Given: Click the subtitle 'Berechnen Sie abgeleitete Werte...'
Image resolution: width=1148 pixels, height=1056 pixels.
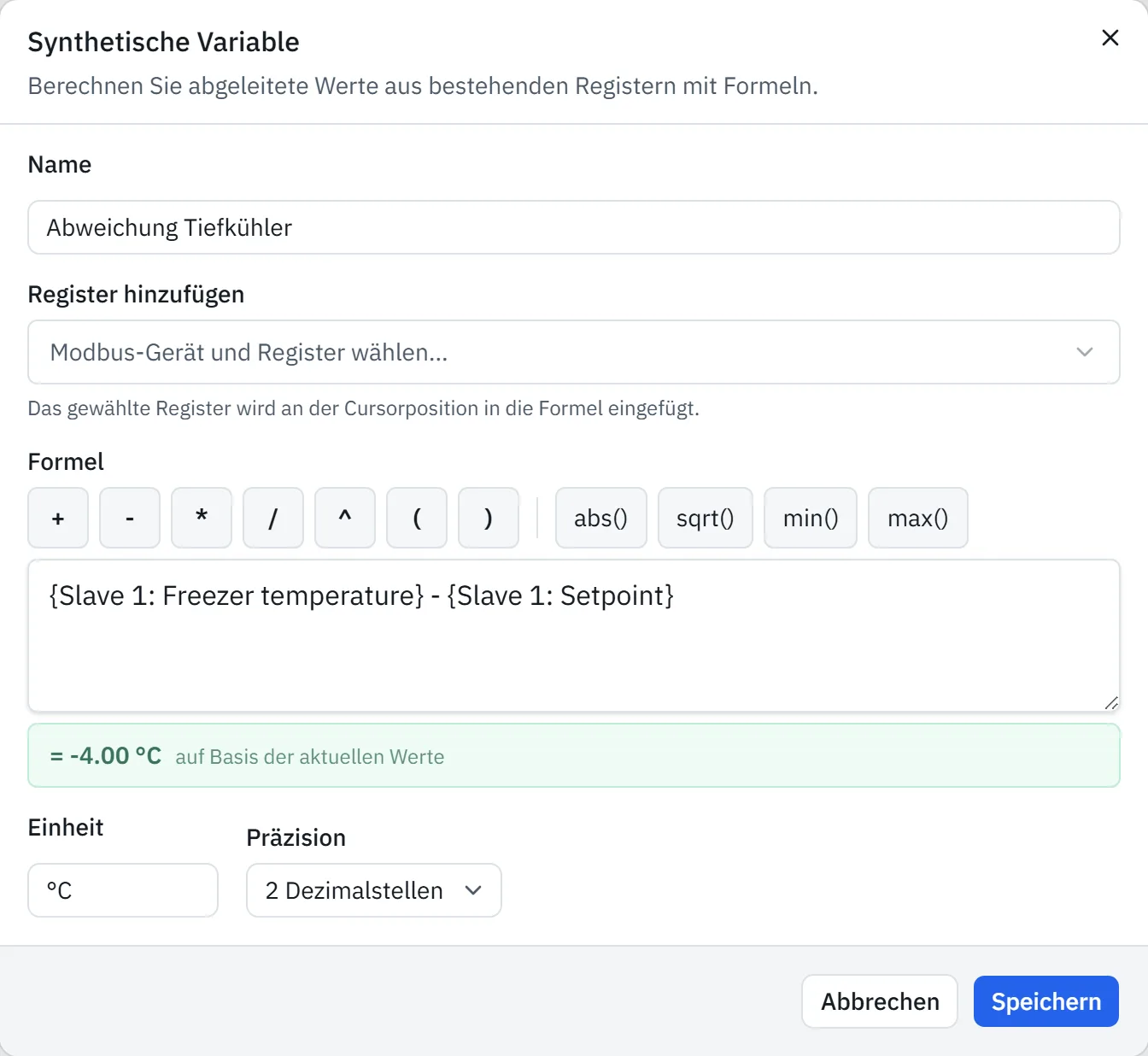Looking at the screenshot, I should point(423,86).
